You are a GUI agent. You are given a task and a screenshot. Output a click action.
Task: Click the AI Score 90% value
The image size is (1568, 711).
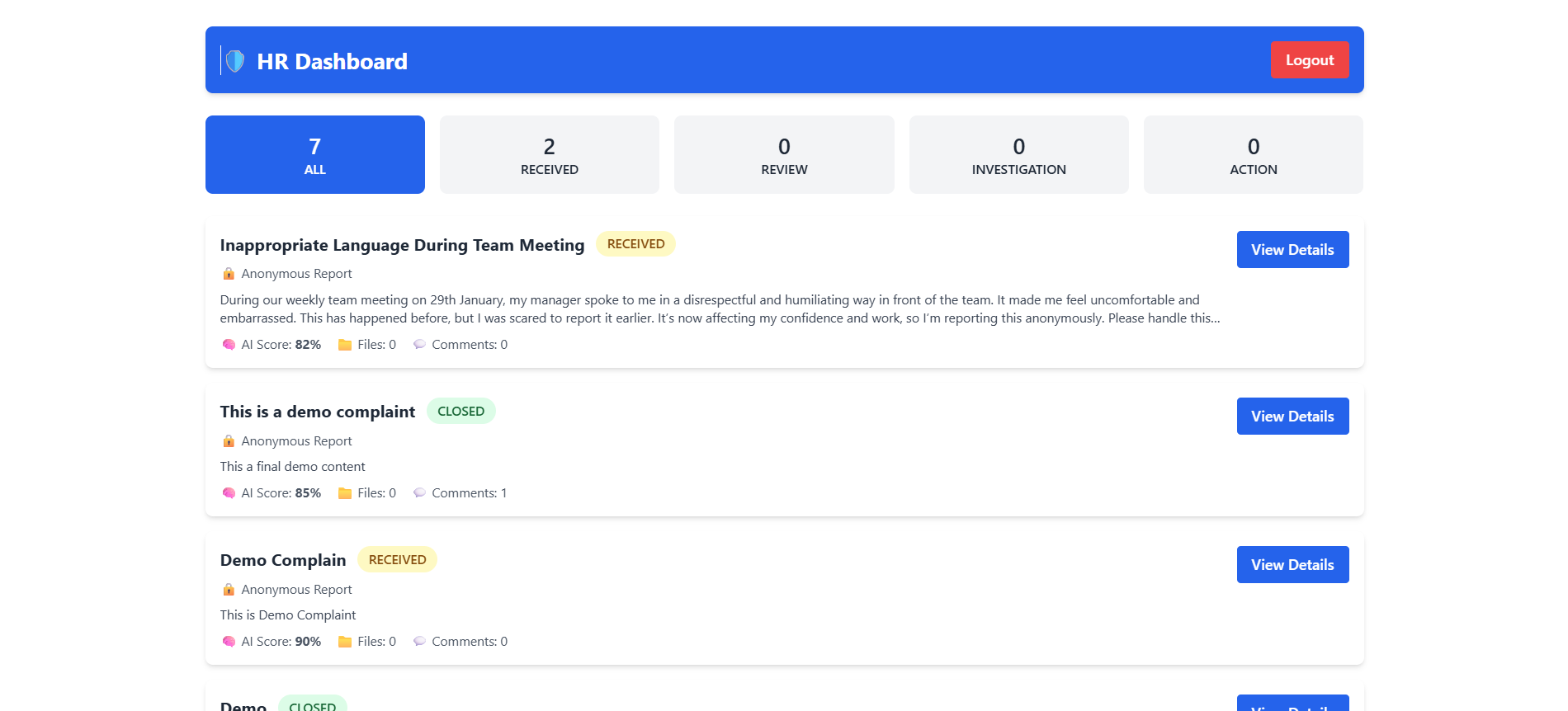[308, 642]
